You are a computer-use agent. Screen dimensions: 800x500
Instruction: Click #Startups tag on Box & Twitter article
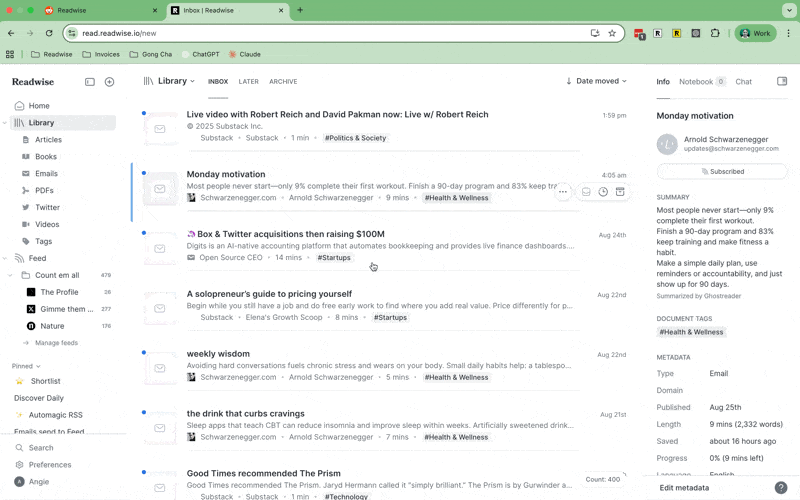point(334,258)
